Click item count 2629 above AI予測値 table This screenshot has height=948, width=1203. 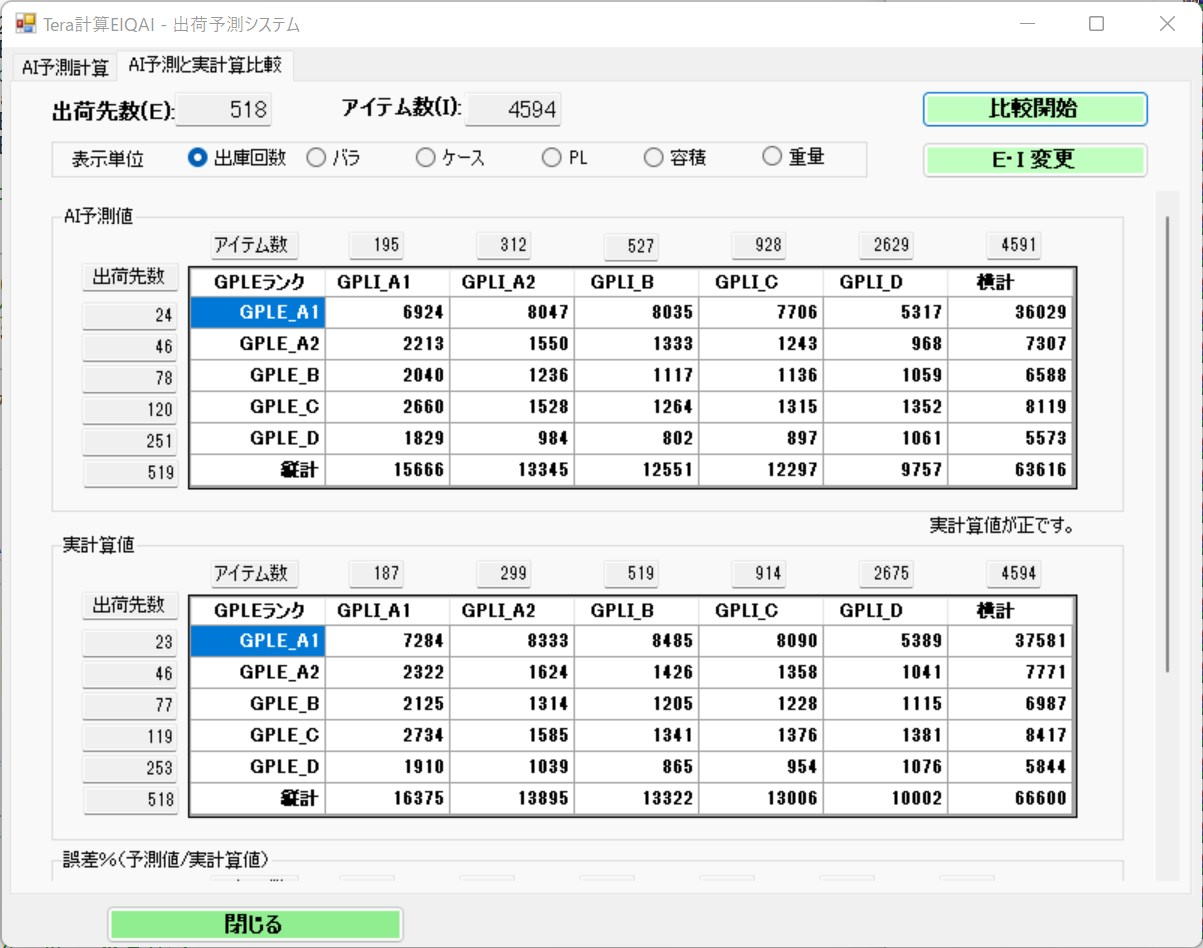coord(886,245)
